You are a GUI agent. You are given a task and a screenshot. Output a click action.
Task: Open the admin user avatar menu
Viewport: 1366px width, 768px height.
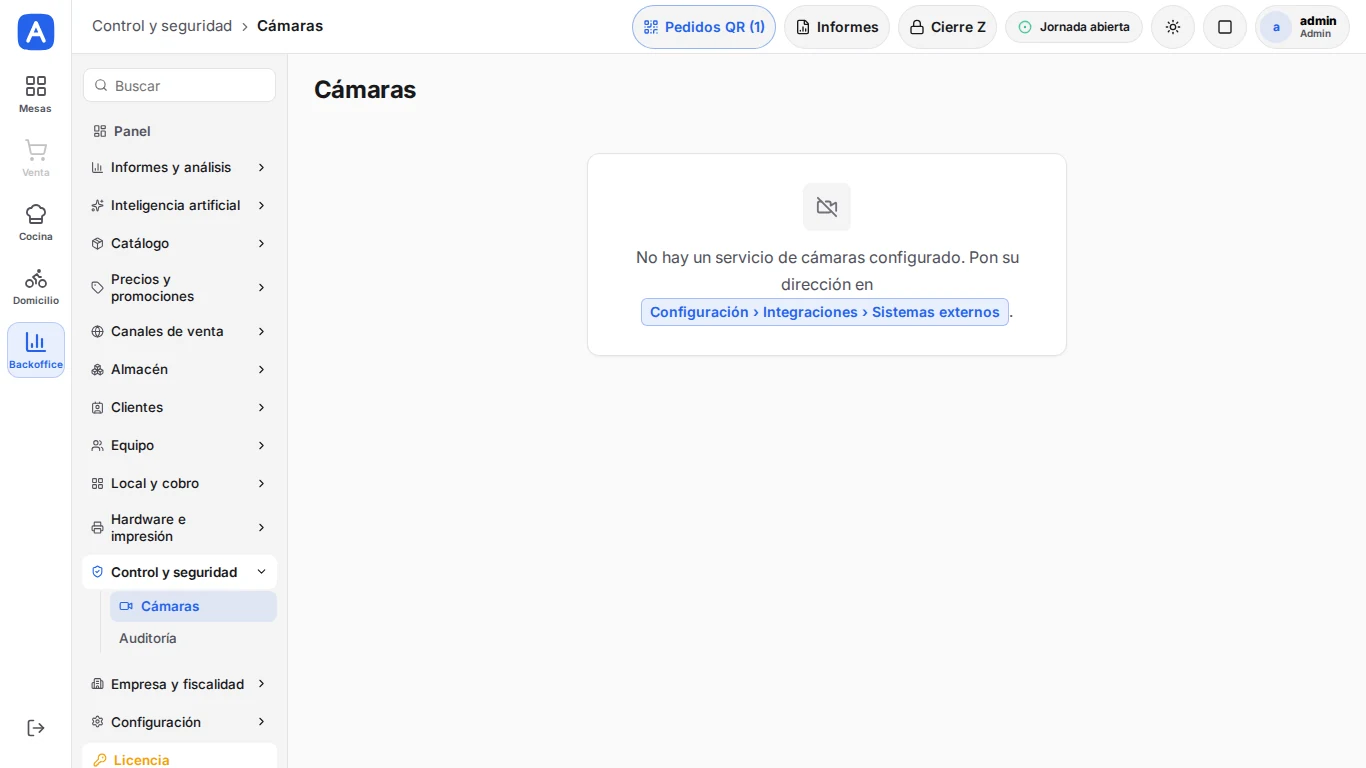point(1302,27)
